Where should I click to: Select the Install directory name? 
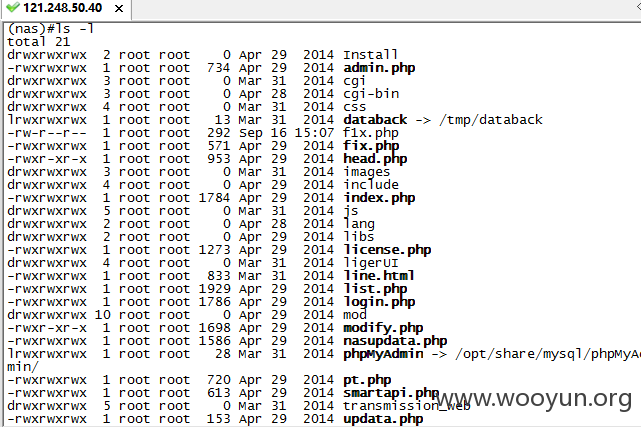pos(370,55)
